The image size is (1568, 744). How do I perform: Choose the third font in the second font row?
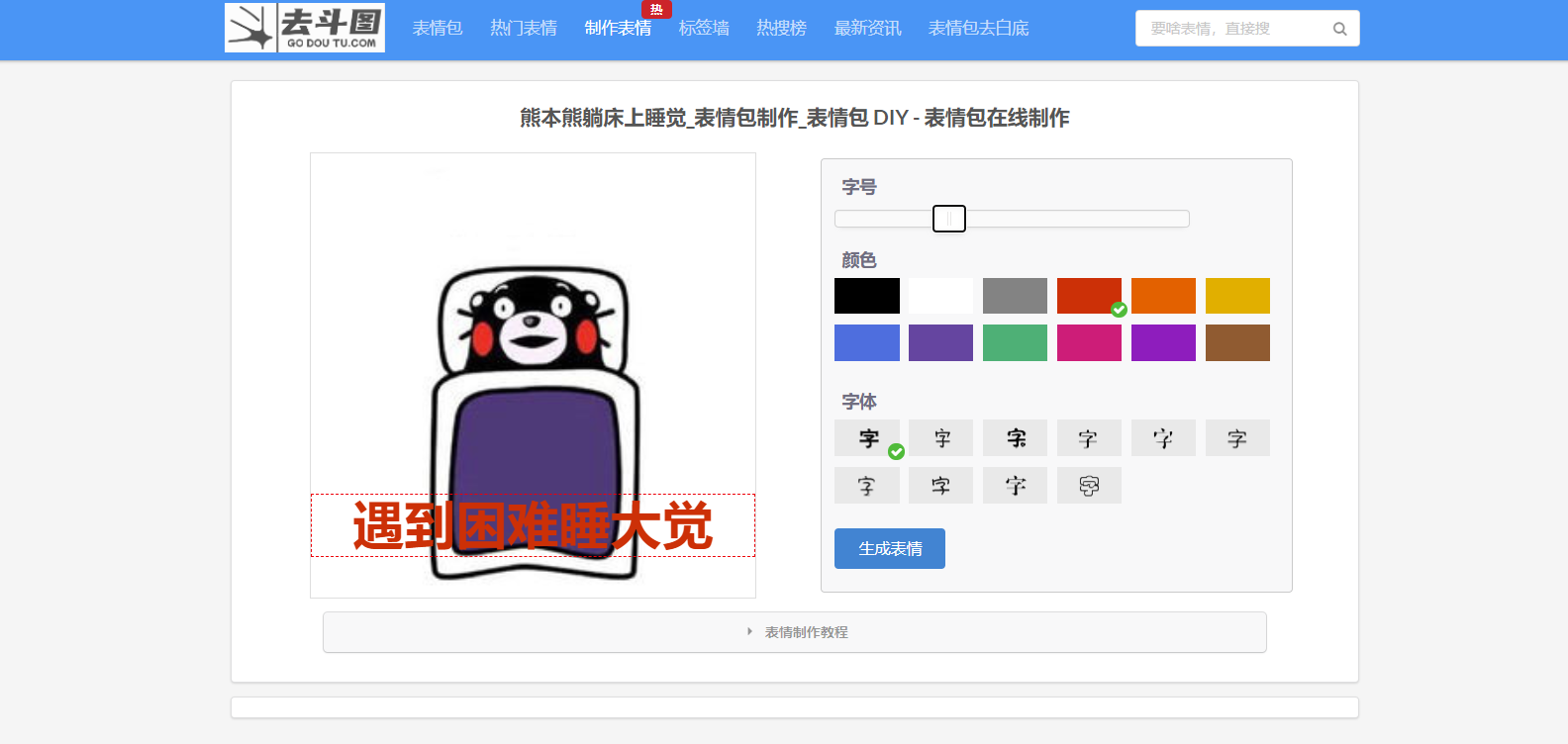click(1015, 486)
